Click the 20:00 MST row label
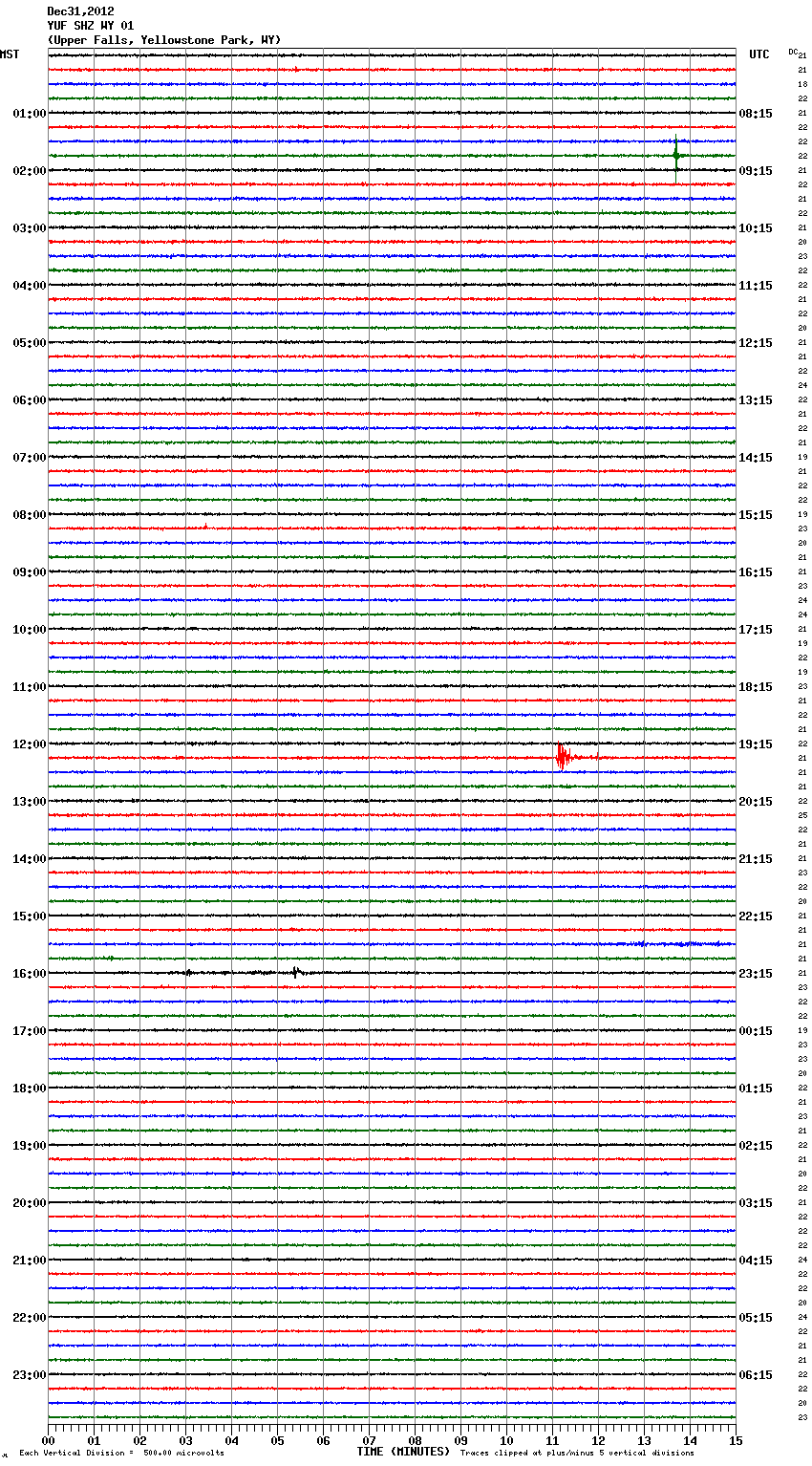This screenshot has width=812, height=1466. (30, 1203)
